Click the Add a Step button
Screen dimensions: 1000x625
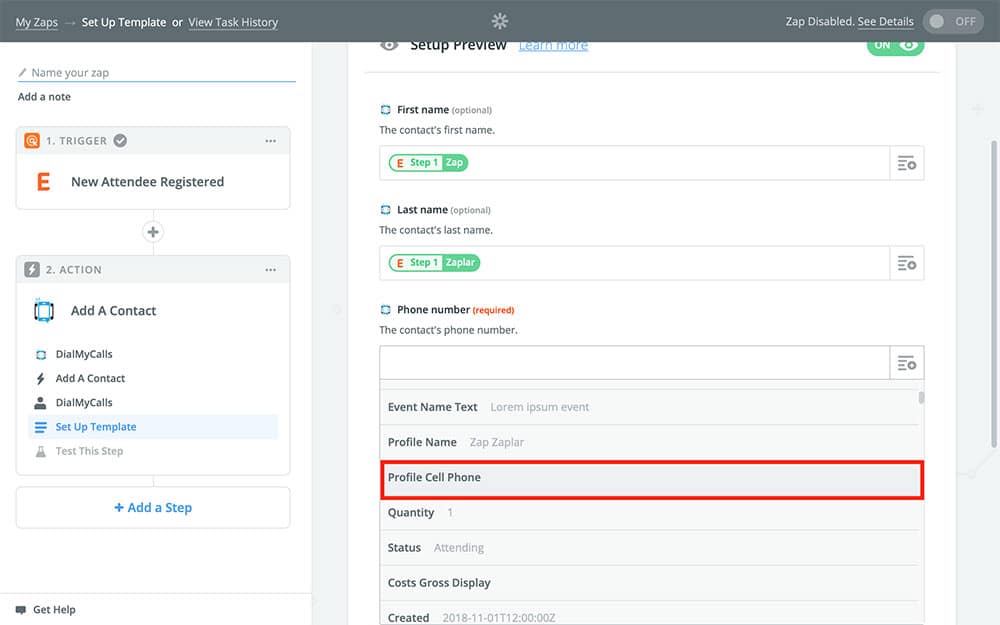(x=153, y=508)
